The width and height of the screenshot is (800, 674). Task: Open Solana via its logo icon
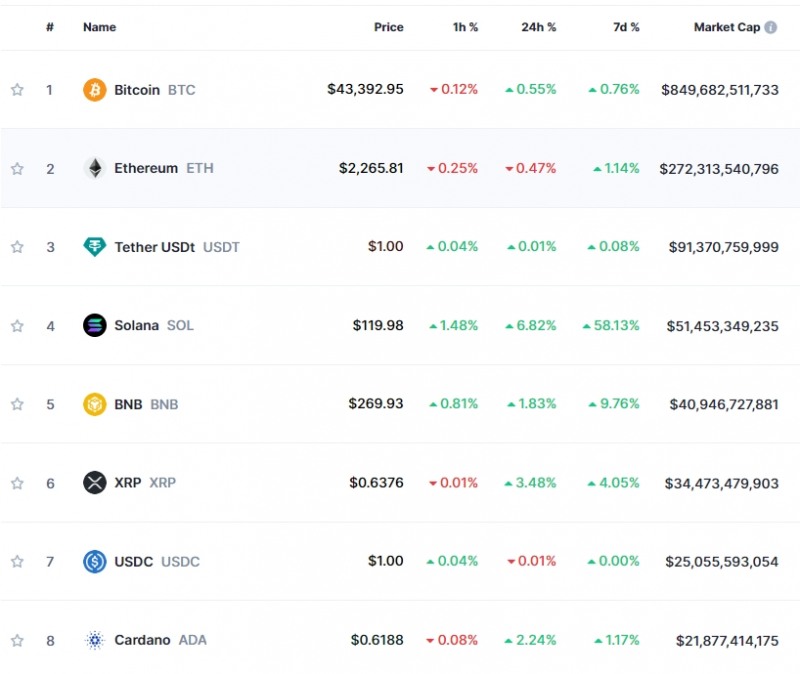coord(95,325)
